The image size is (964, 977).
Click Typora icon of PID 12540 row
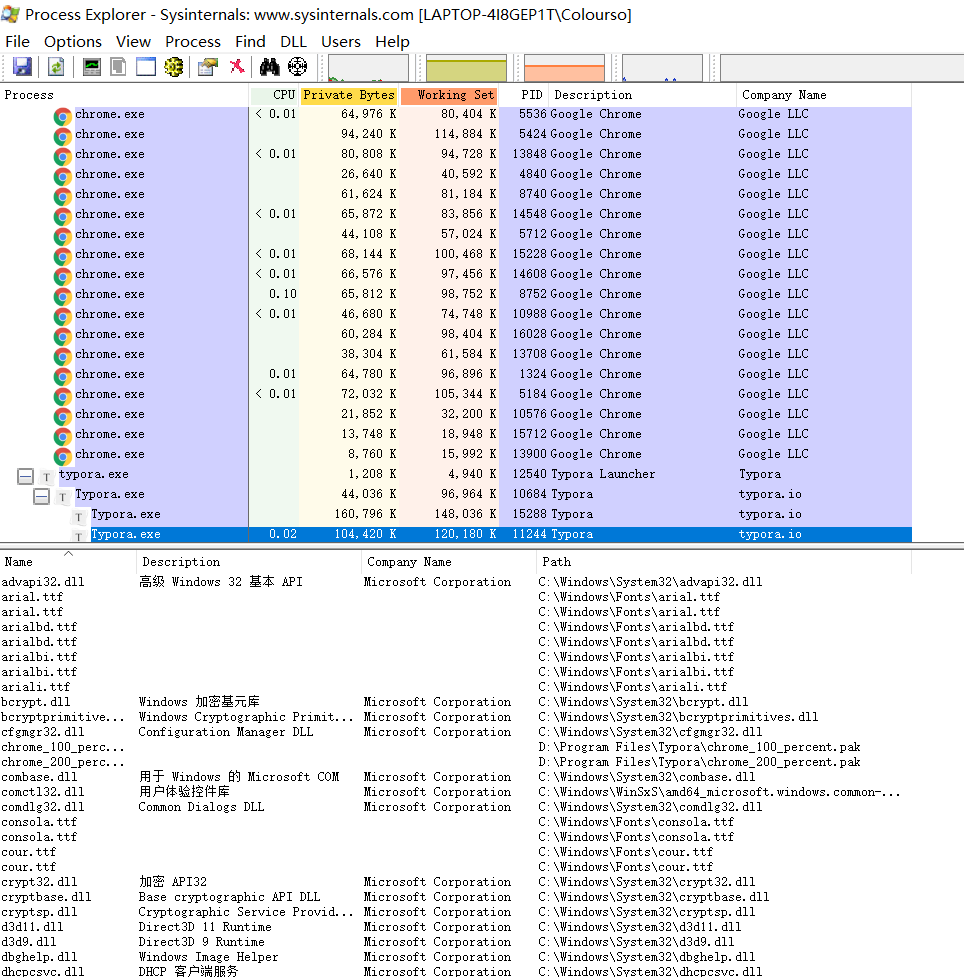(x=46, y=477)
